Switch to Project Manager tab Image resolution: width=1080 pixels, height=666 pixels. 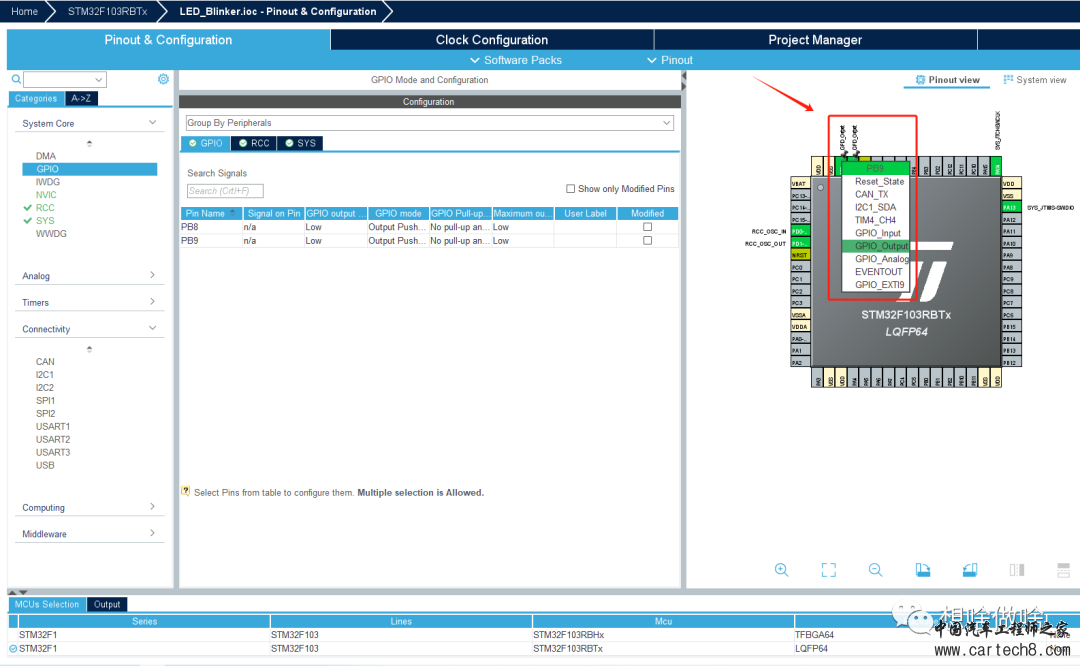[815, 40]
